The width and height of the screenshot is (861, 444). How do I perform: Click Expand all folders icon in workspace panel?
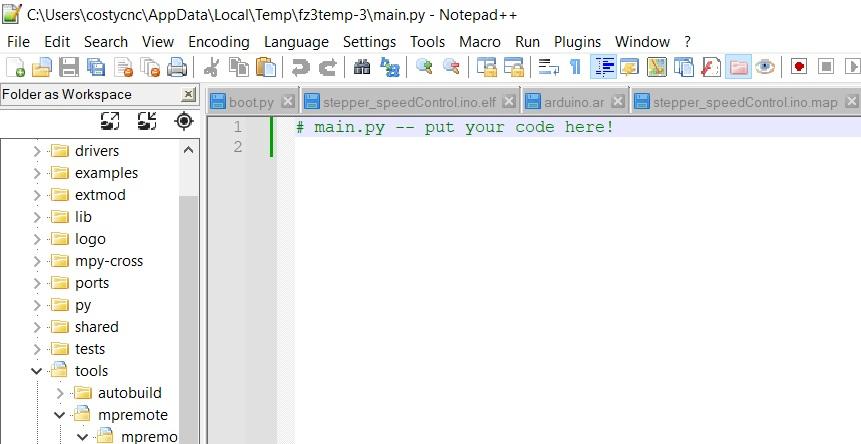tap(110, 121)
